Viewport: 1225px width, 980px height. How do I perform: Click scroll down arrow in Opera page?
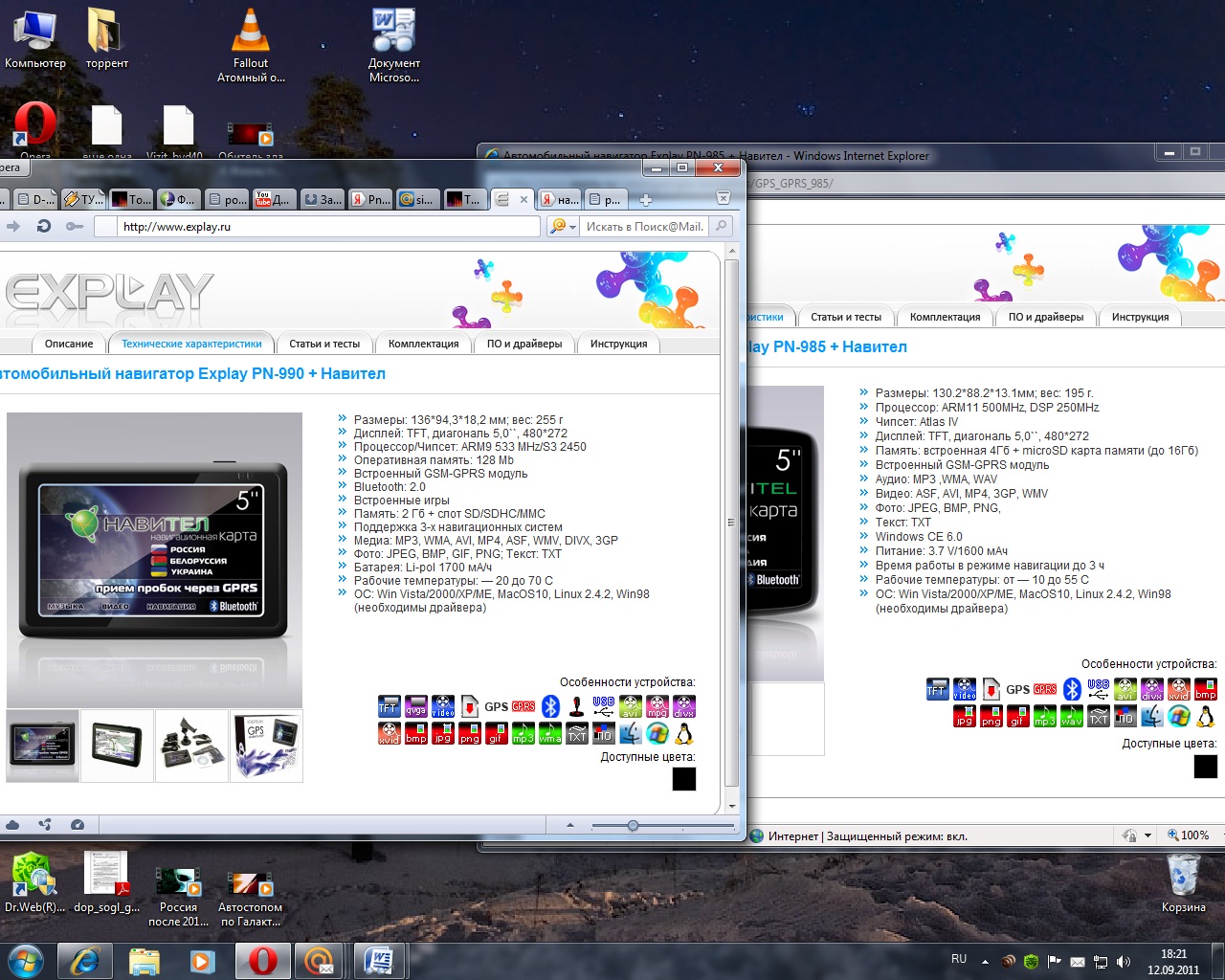pos(732,807)
